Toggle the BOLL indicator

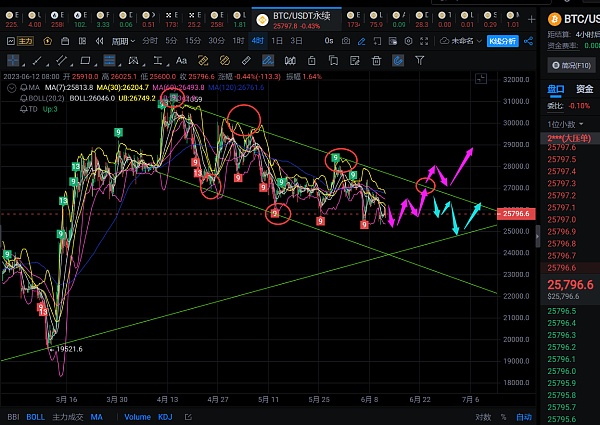pos(35,417)
